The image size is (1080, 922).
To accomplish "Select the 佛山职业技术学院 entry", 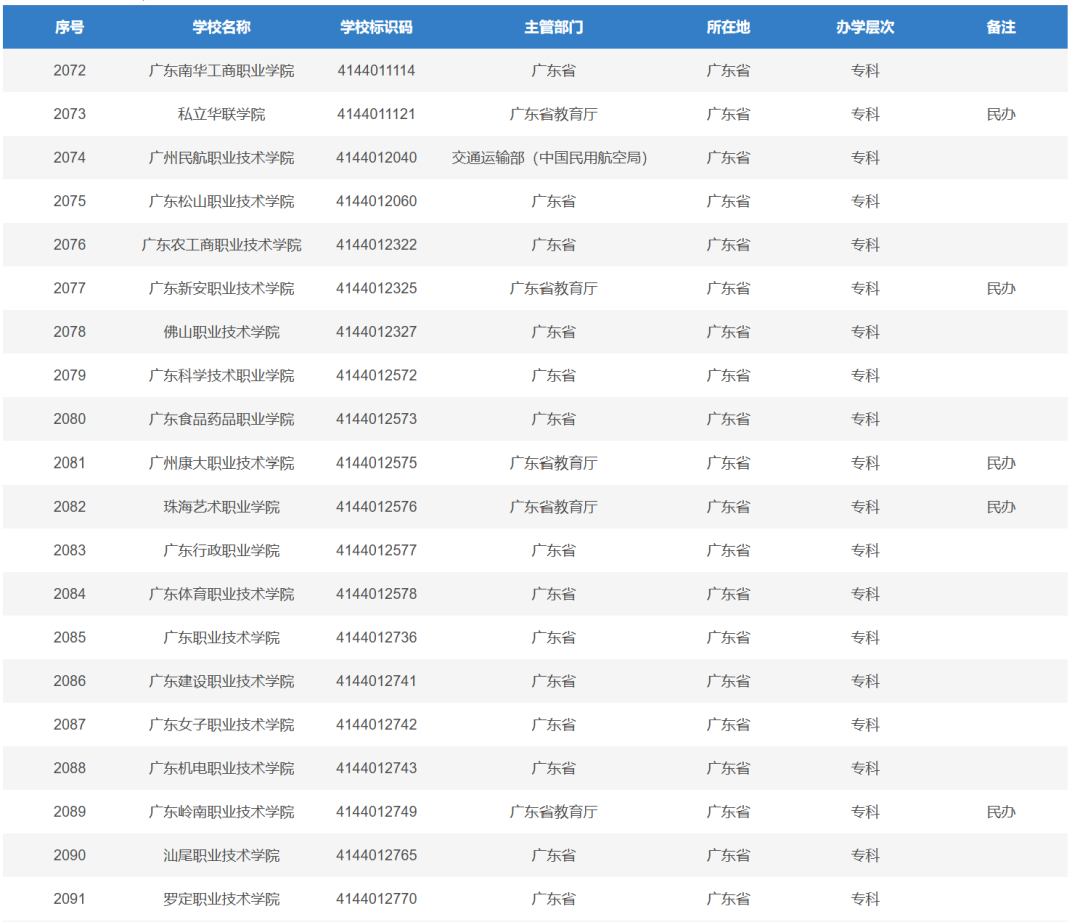I will click(x=221, y=332).
